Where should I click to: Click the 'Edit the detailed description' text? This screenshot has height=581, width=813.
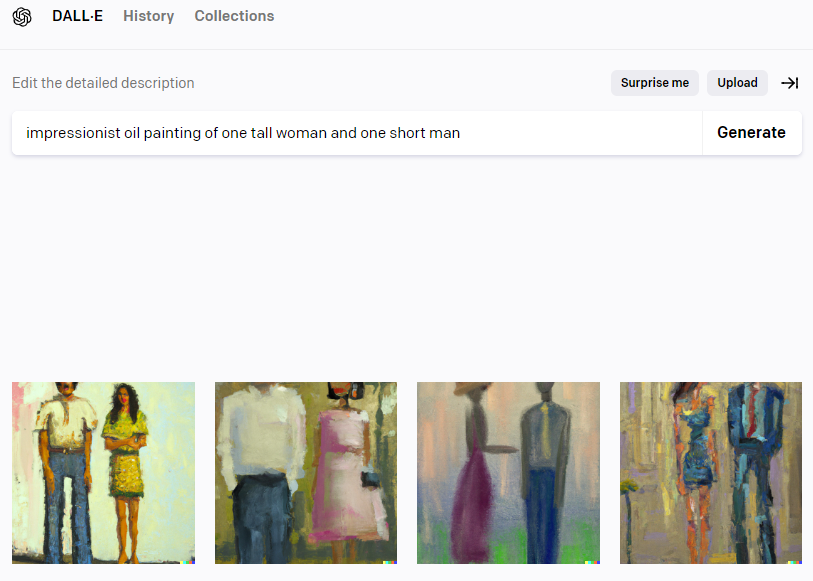pyautogui.click(x=103, y=83)
